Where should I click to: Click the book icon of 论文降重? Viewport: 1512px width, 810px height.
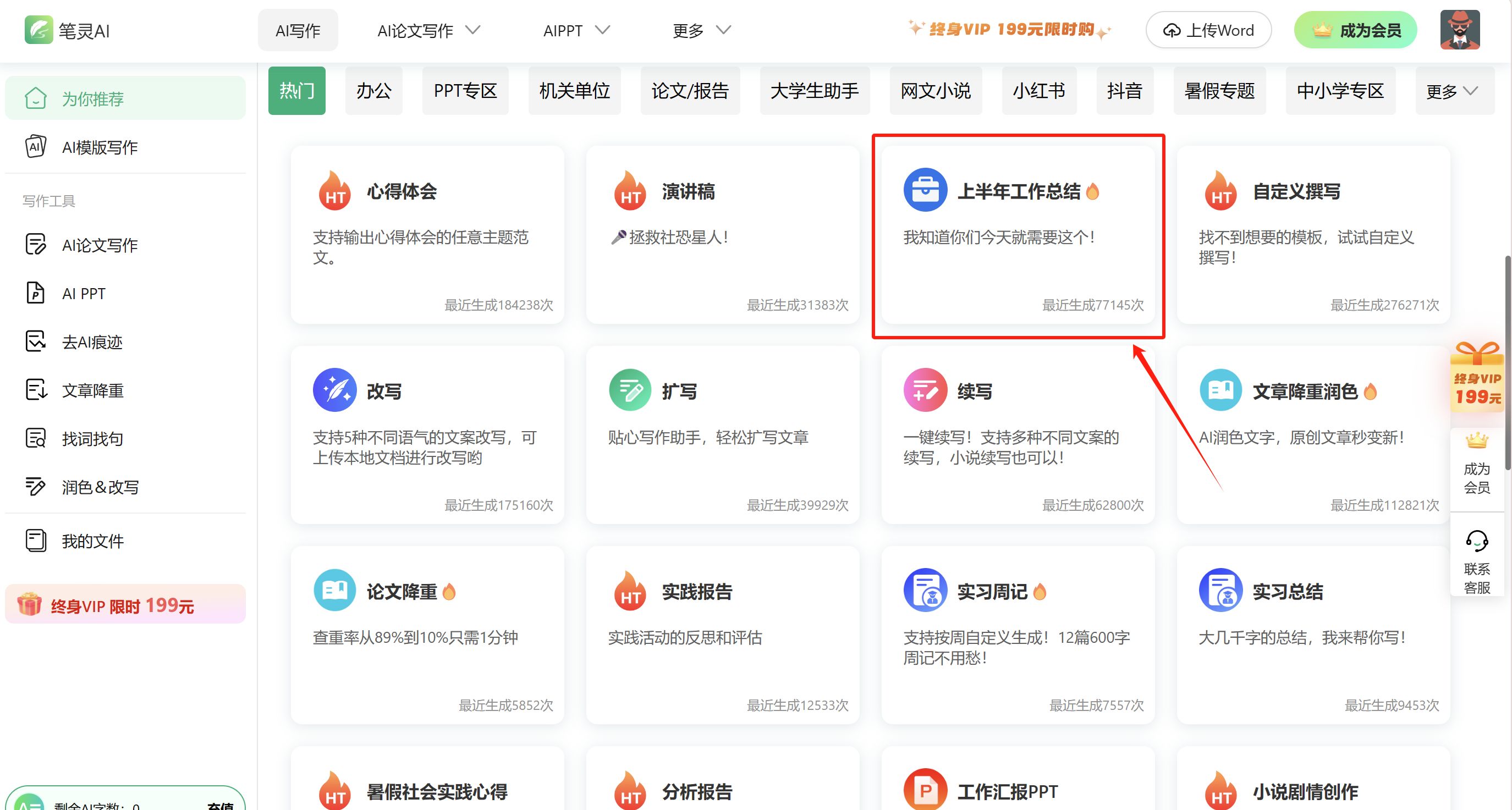pos(334,590)
